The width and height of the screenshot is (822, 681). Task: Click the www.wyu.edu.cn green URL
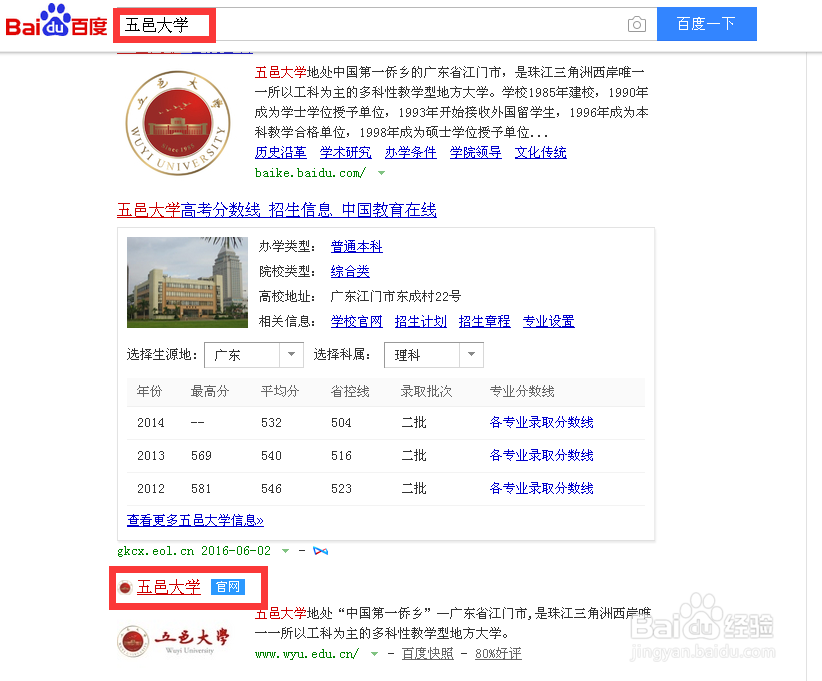(307, 654)
